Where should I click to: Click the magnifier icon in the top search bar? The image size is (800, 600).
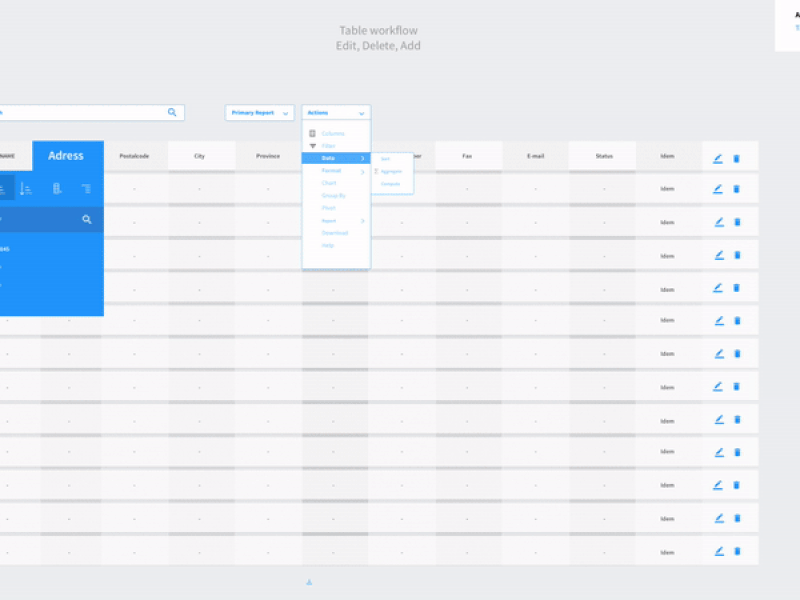tap(171, 112)
